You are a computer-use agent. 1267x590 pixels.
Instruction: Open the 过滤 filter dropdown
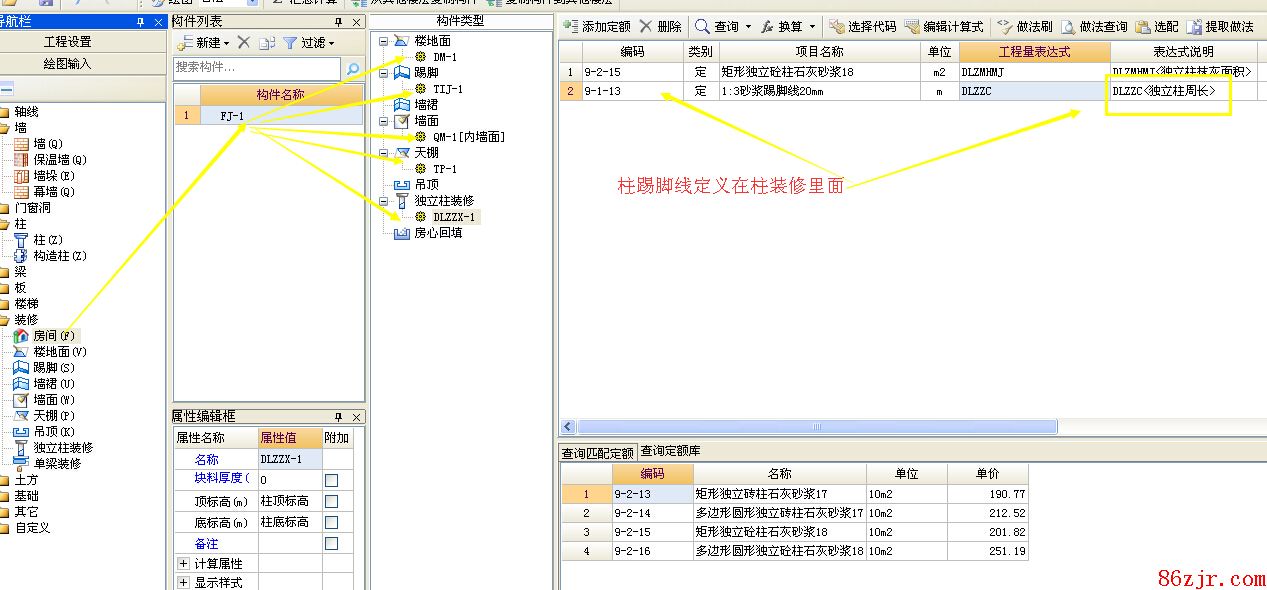[x=331, y=43]
